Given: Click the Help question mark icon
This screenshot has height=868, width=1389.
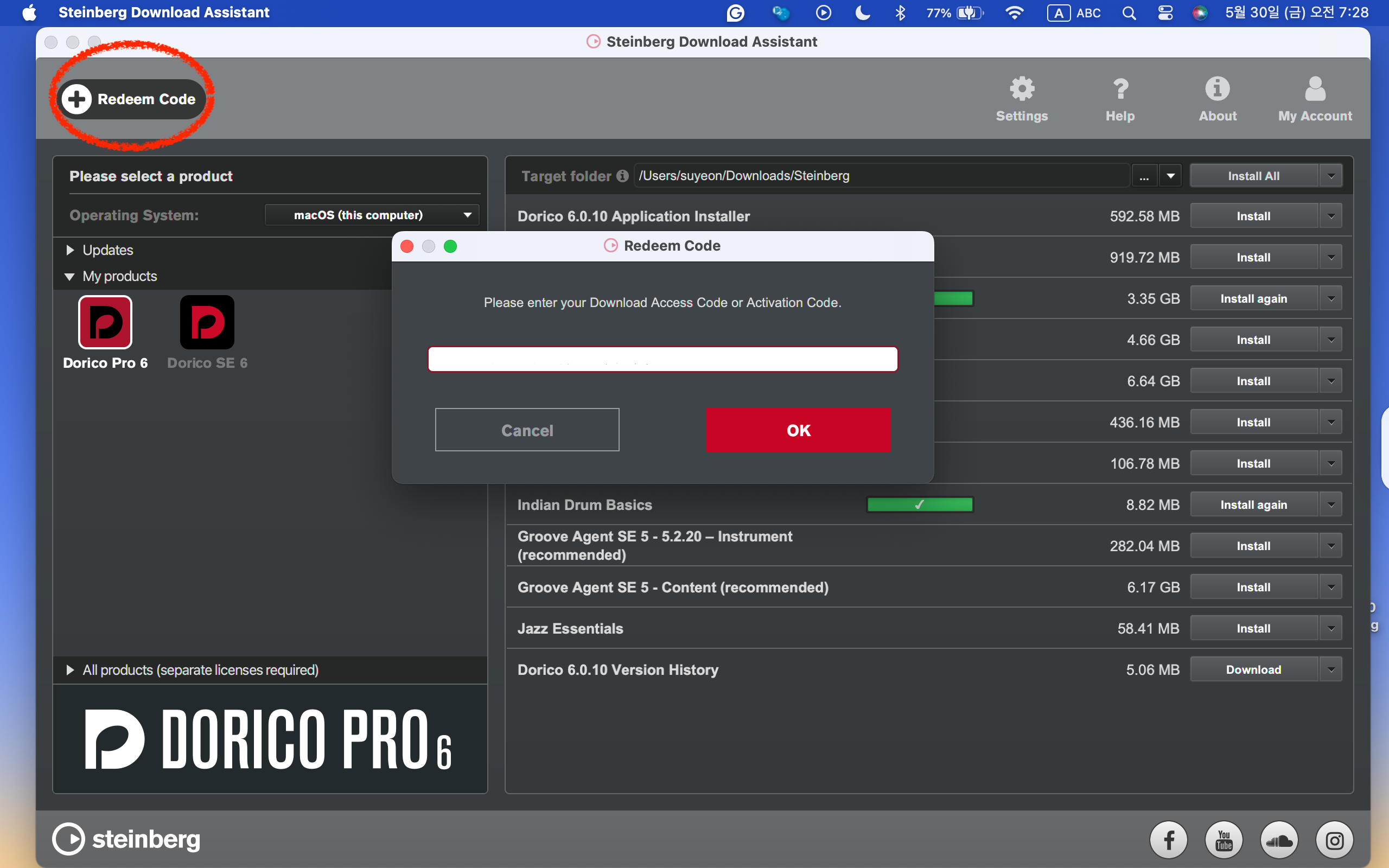Looking at the screenshot, I should (x=1120, y=90).
